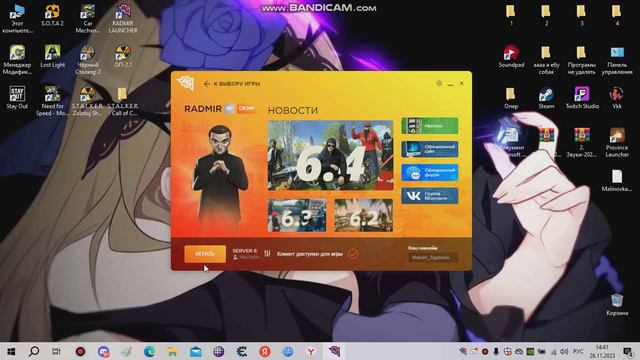The image size is (640, 360).
Task: Open Need for Speed desktop shortcut
Action: (52, 101)
